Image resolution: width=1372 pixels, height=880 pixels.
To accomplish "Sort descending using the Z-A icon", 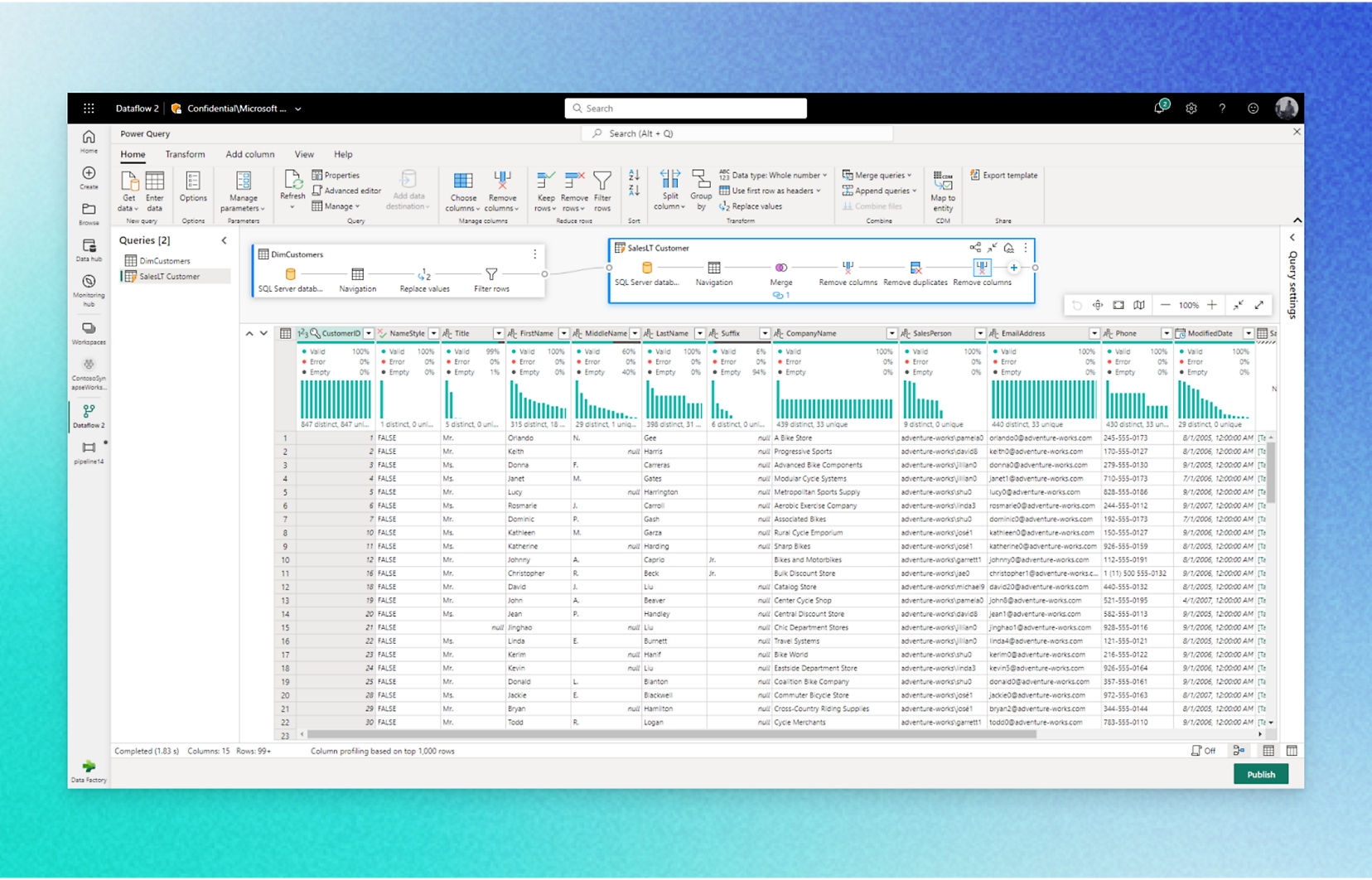I will [x=634, y=191].
